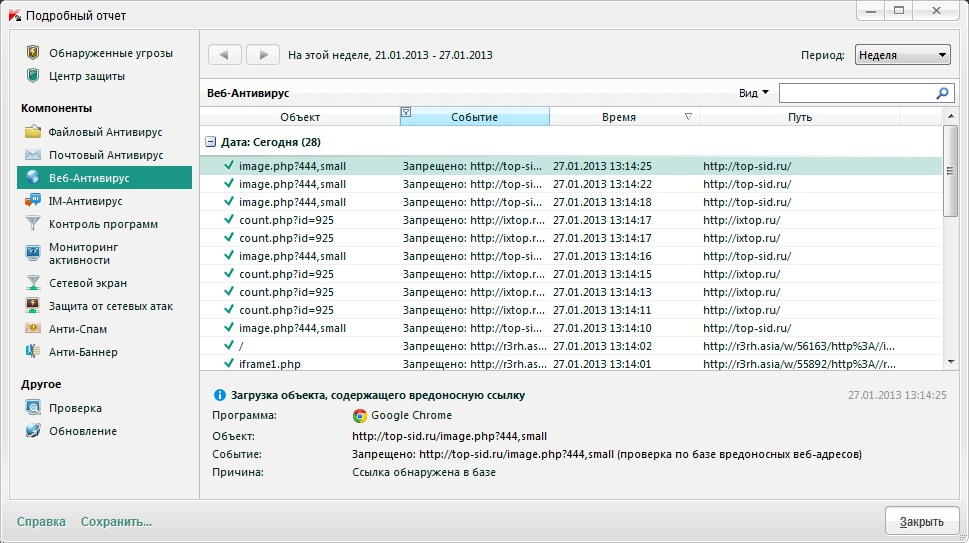Collapse the Дата: Сегодня (28) group
Image resolution: width=969 pixels, height=543 pixels.
(210, 142)
